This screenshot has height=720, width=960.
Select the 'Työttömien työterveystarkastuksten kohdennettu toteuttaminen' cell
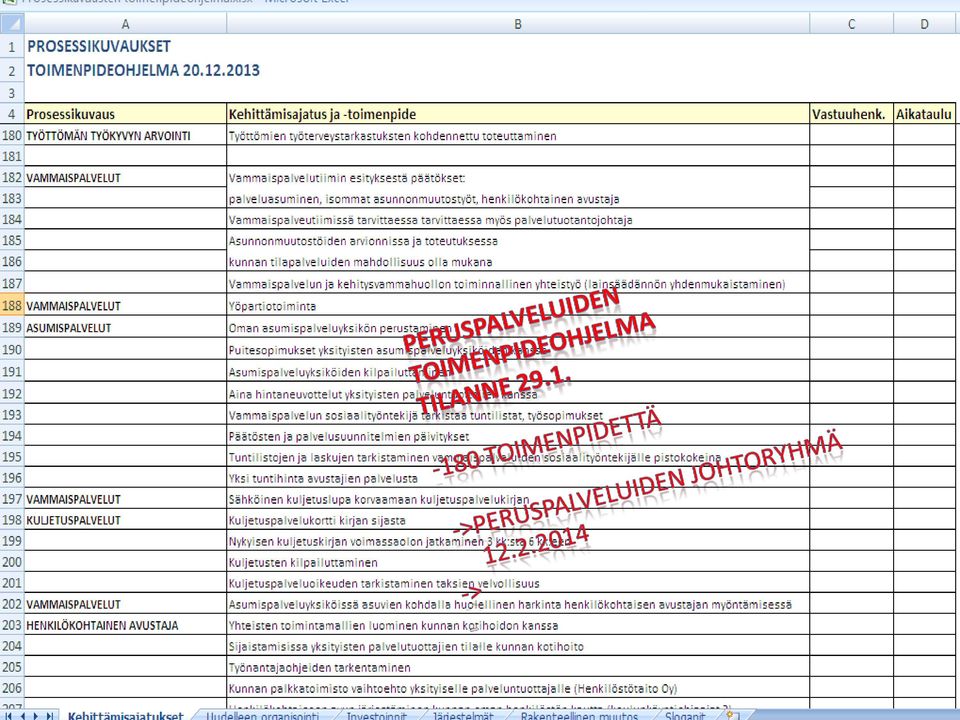(x=518, y=135)
